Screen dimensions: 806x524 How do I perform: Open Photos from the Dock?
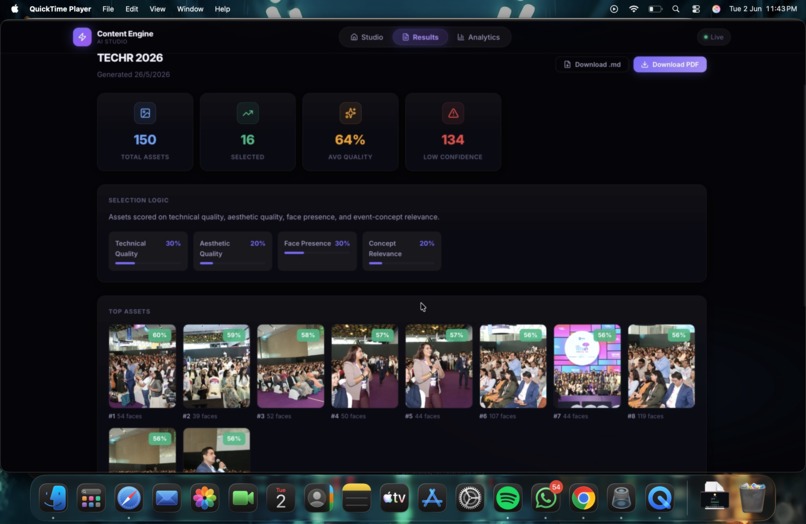click(x=205, y=498)
